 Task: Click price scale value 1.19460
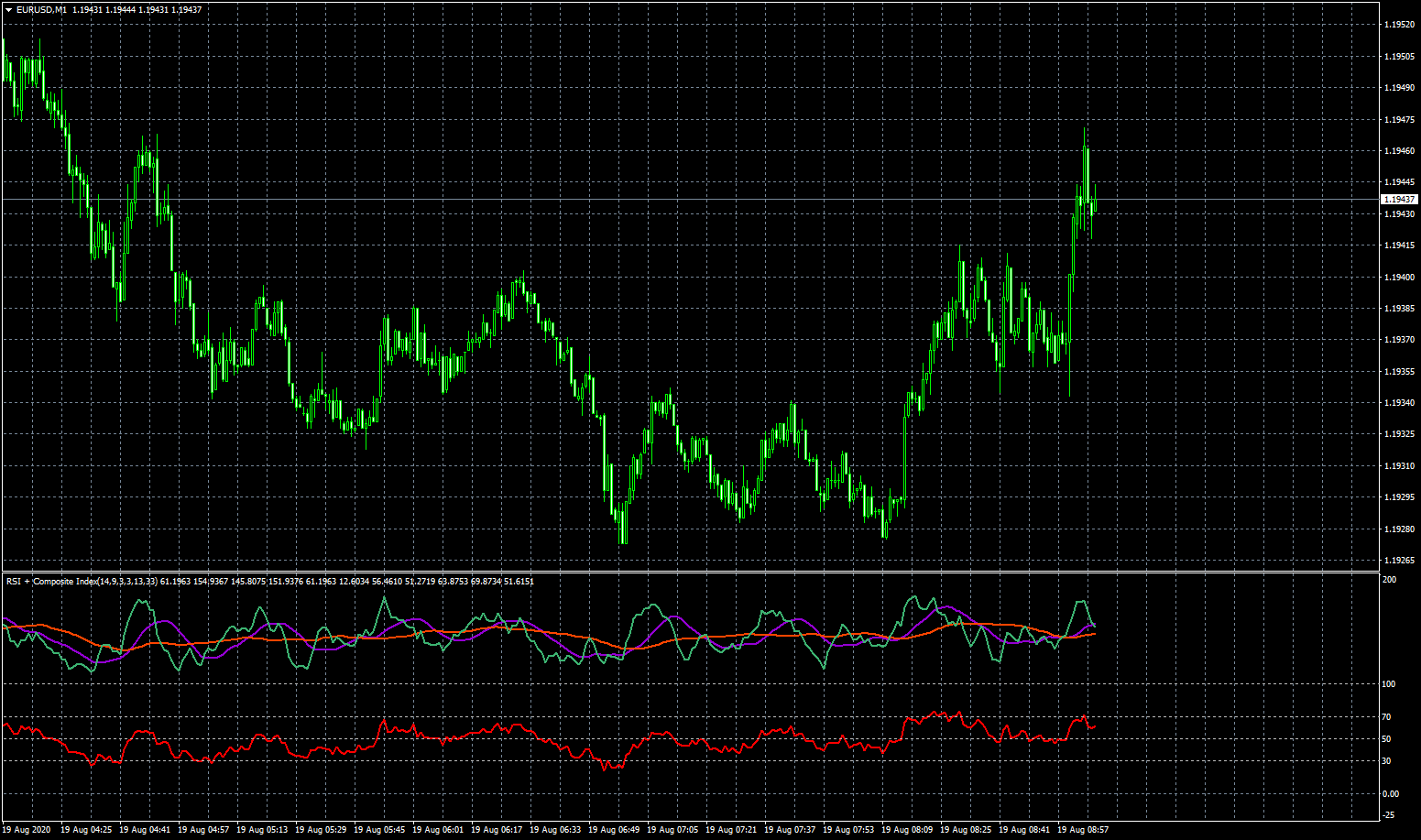coord(1398,151)
